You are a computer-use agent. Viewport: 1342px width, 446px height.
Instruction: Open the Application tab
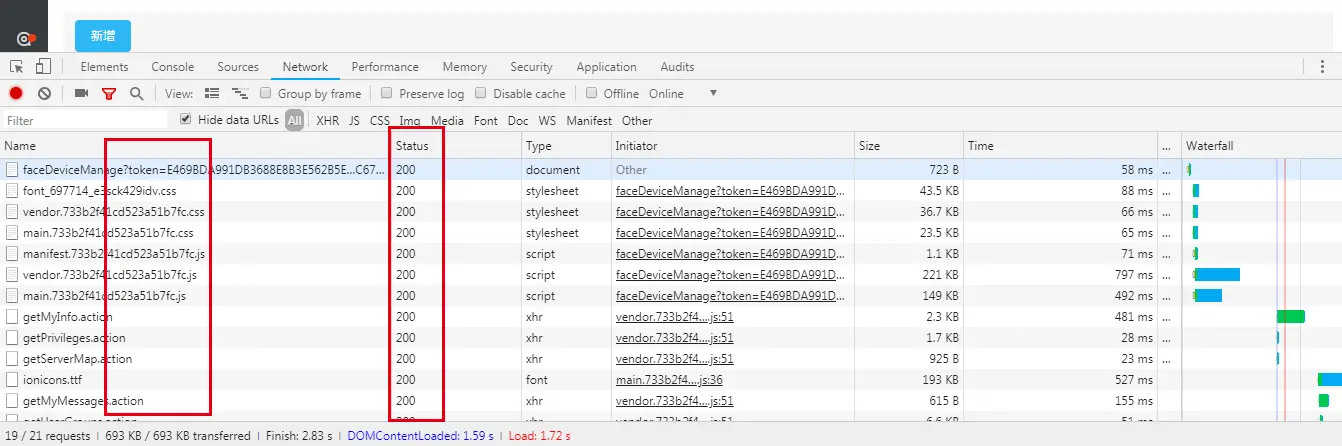point(606,67)
